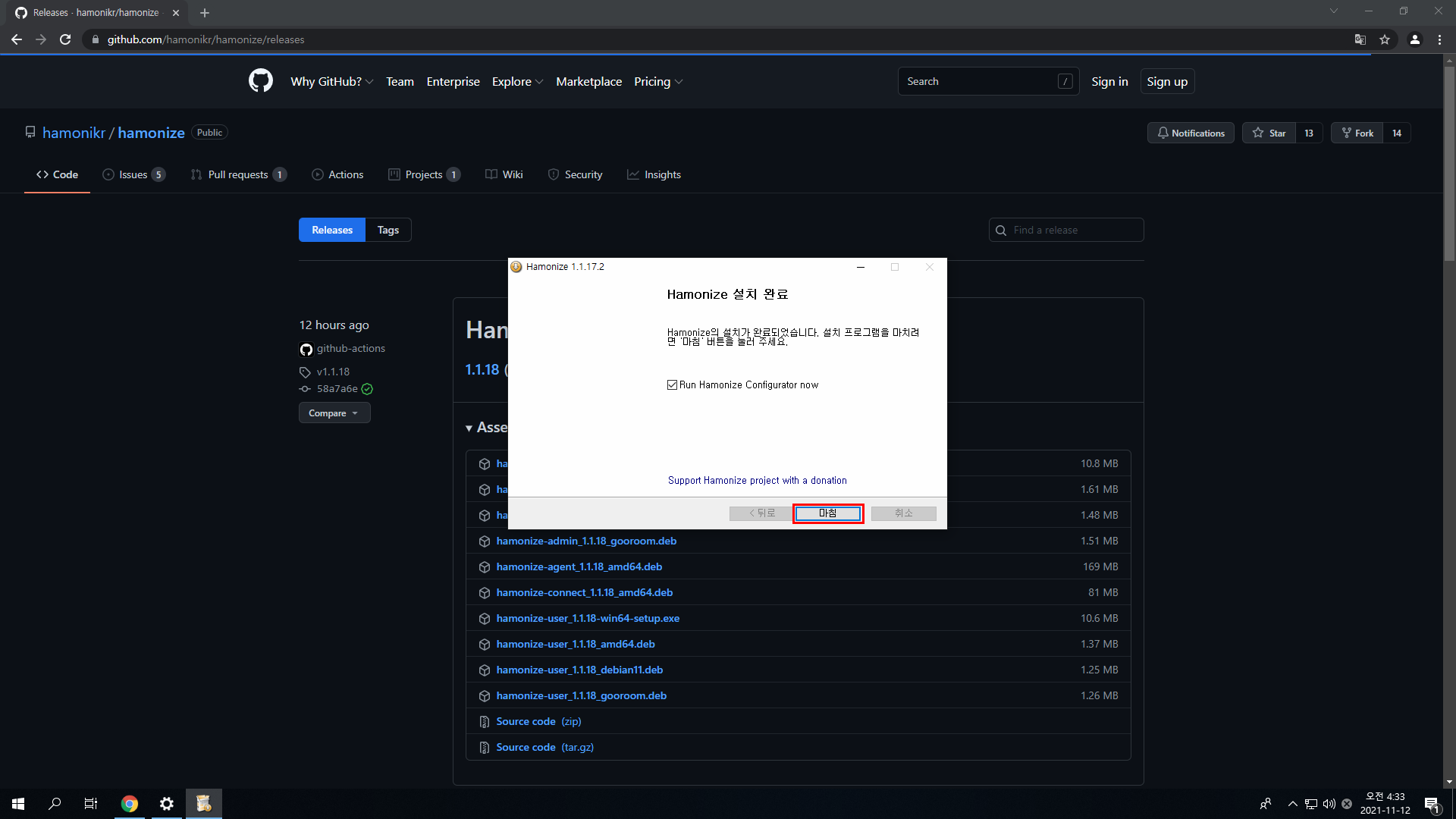Open a new browser tab

(205, 13)
